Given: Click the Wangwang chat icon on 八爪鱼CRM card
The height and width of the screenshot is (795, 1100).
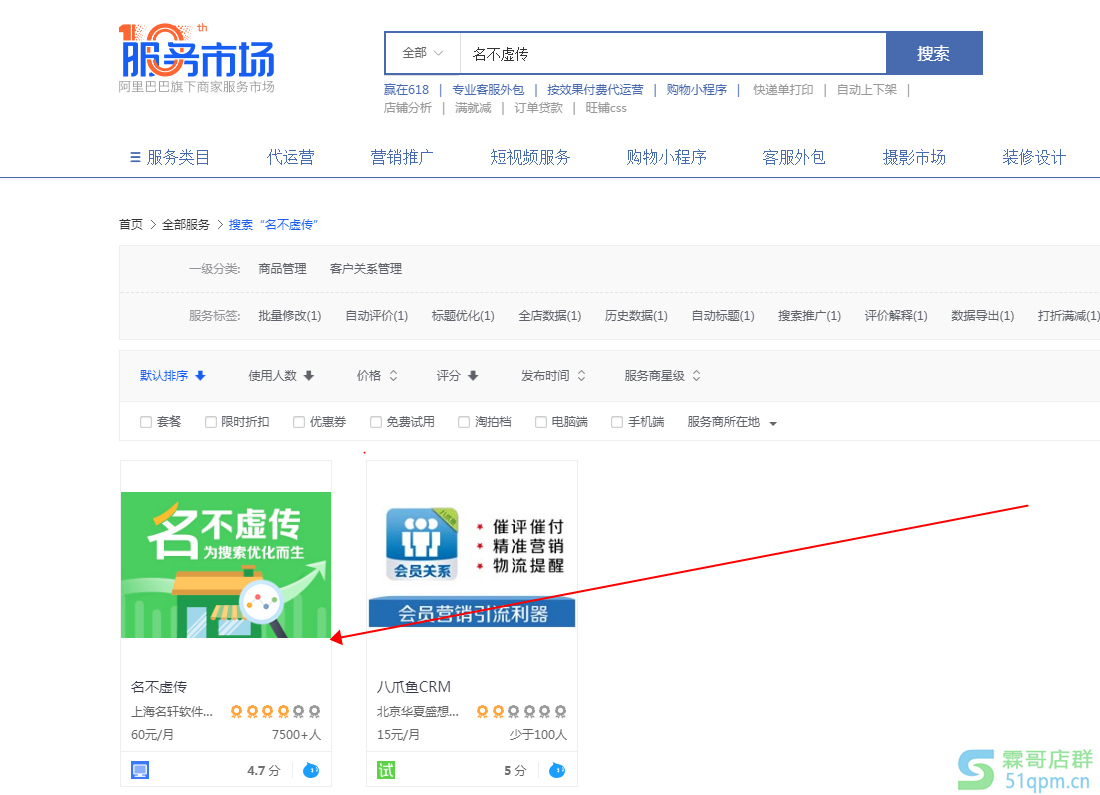Looking at the screenshot, I should click(556, 770).
